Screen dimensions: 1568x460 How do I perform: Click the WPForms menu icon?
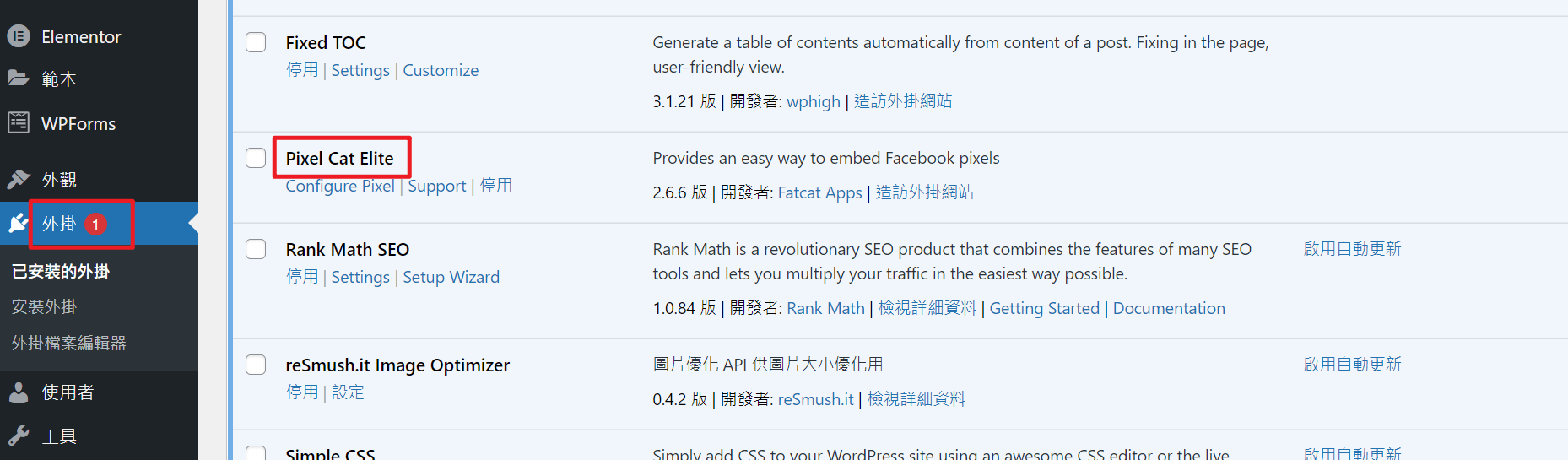(19, 123)
